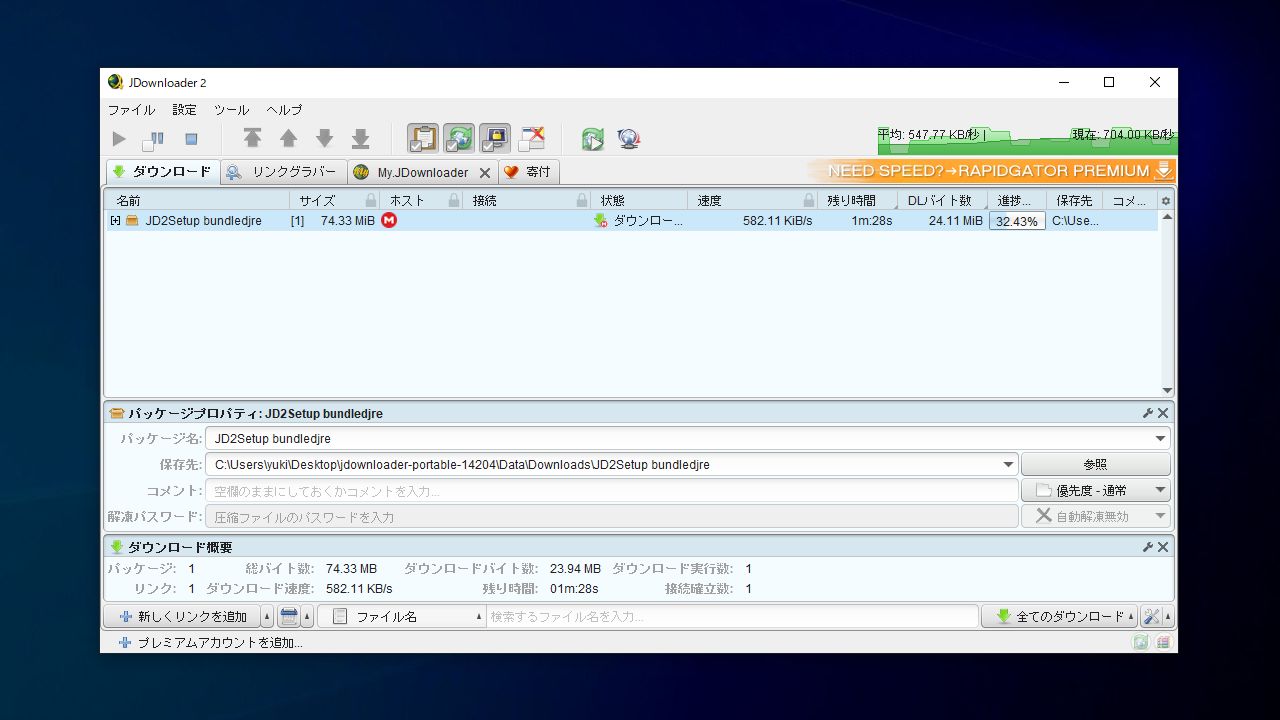Screen dimensions: 1280x720
Task: Toggle automatic reconnect button
Action: coord(459,139)
